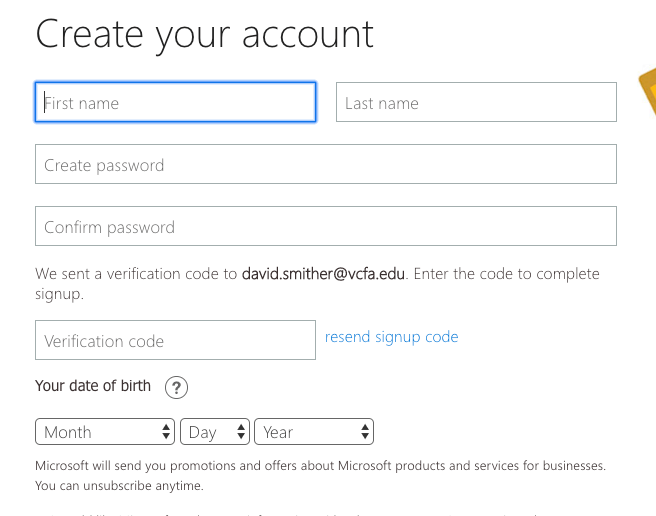Screen dimensions: 656x516
Task: Click the arrows on the Year selector
Action: click(365, 432)
